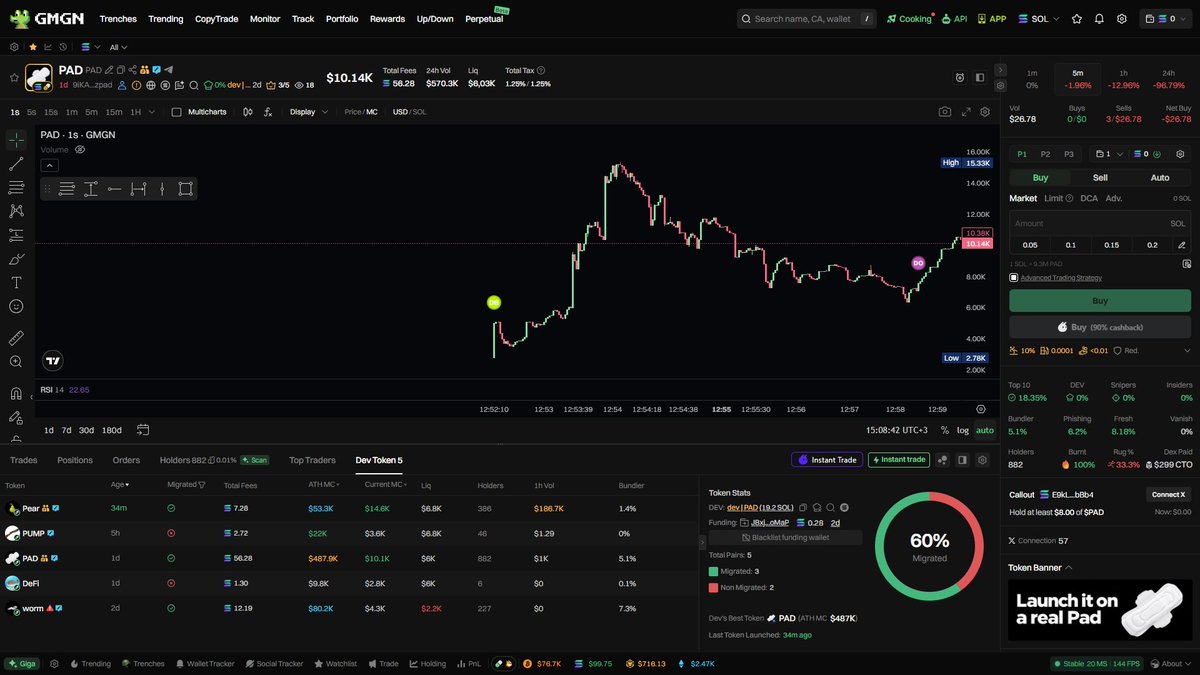Expand the wallet balance dropdown
Screen dimensions: 1200x675
(1166, 19)
